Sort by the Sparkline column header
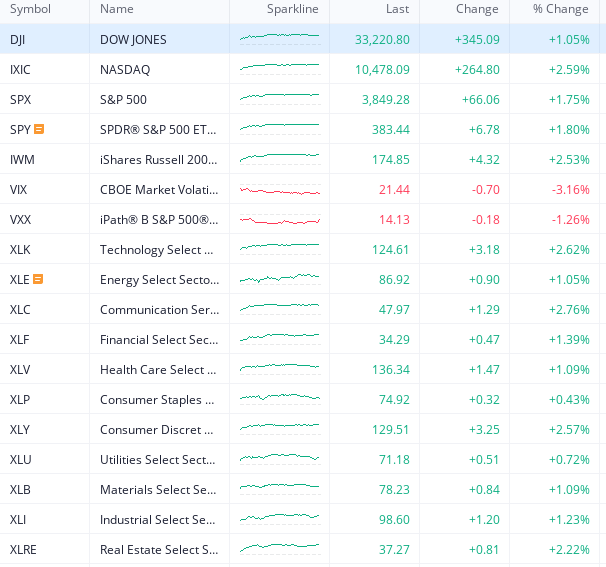Screen dimensions: 606x567 pos(293,9)
